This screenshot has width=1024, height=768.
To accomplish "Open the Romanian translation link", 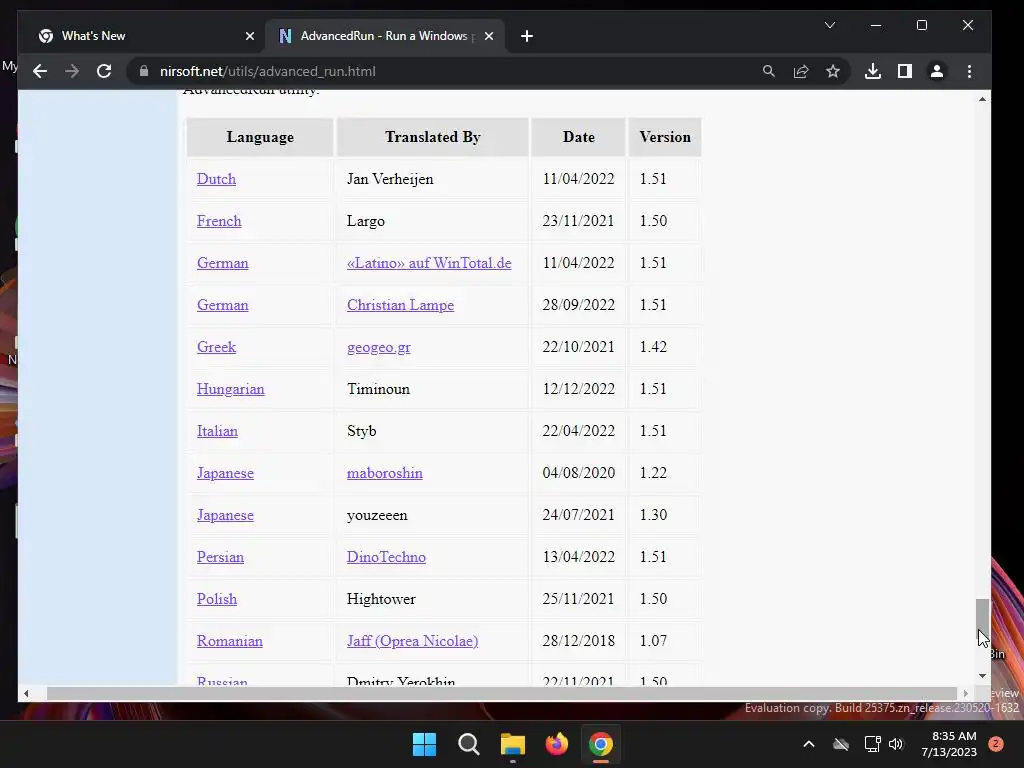I will [x=230, y=641].
